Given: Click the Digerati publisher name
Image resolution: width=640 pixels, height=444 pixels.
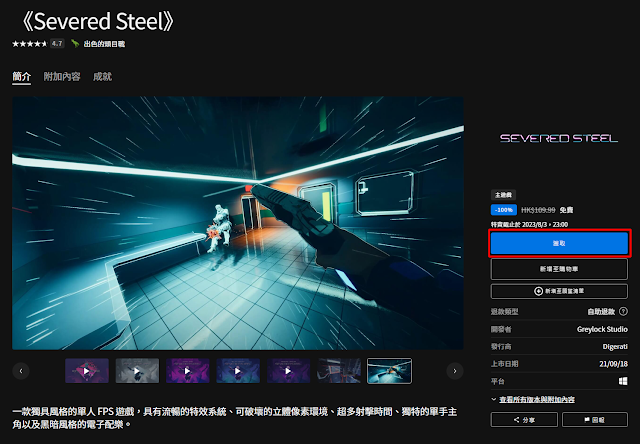Looking at the screenshot, I should pyautogui.click(x=615, y=346).
